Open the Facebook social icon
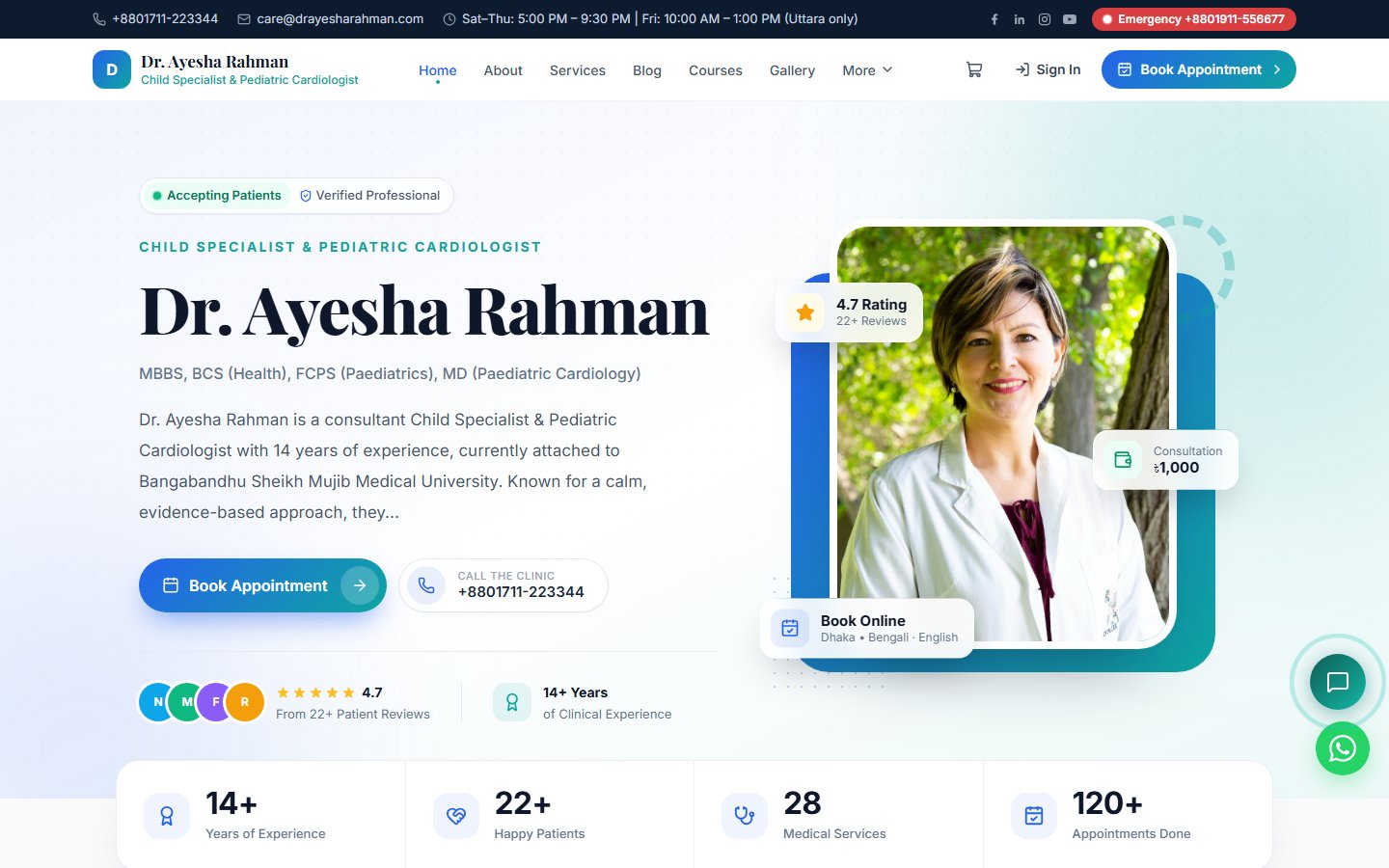 point(994,19)
